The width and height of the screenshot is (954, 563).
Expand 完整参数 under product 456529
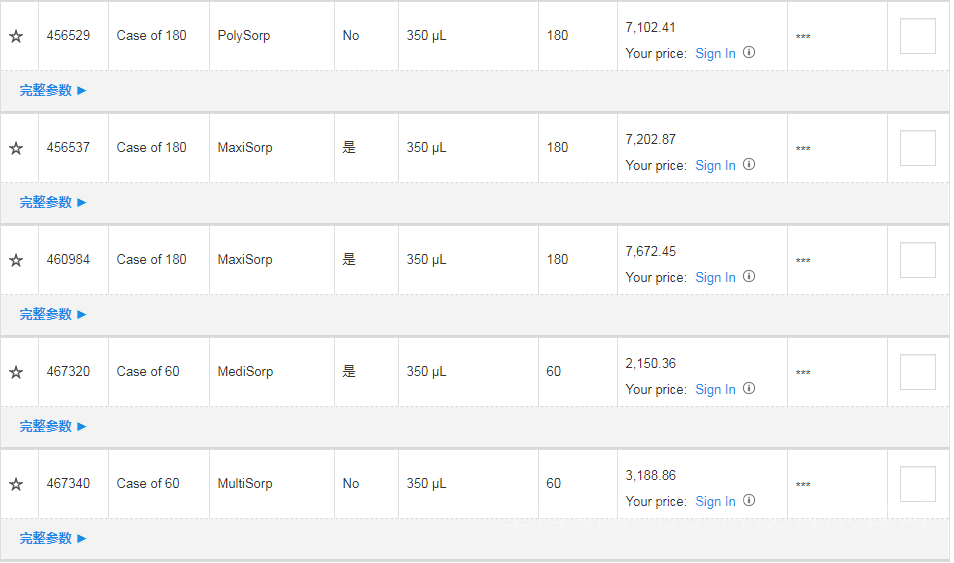click(x=53, y=90)
